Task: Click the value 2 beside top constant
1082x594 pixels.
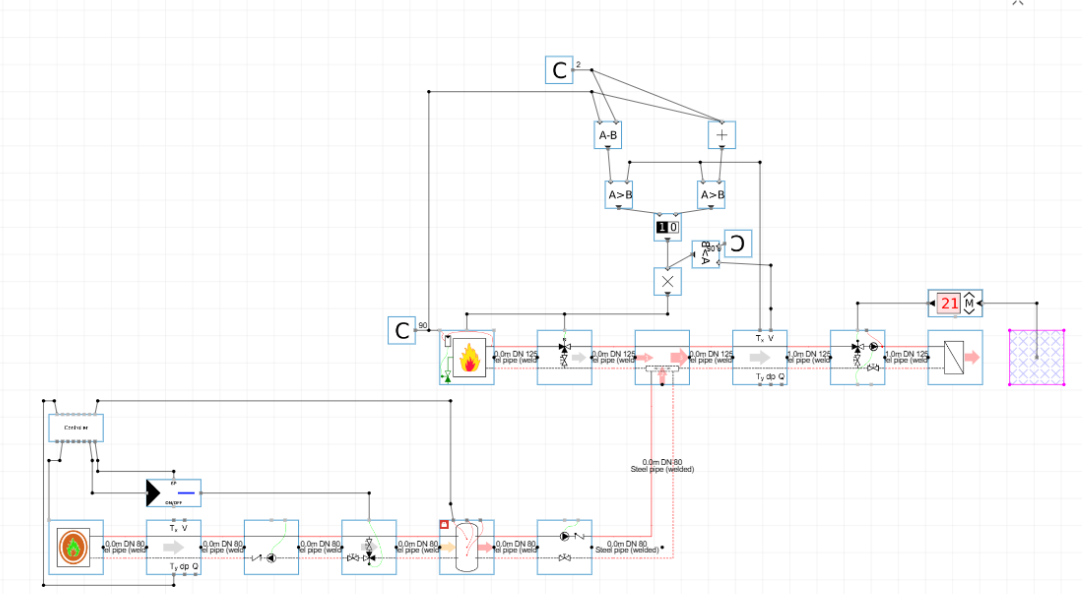Action: tap(578, 65)
